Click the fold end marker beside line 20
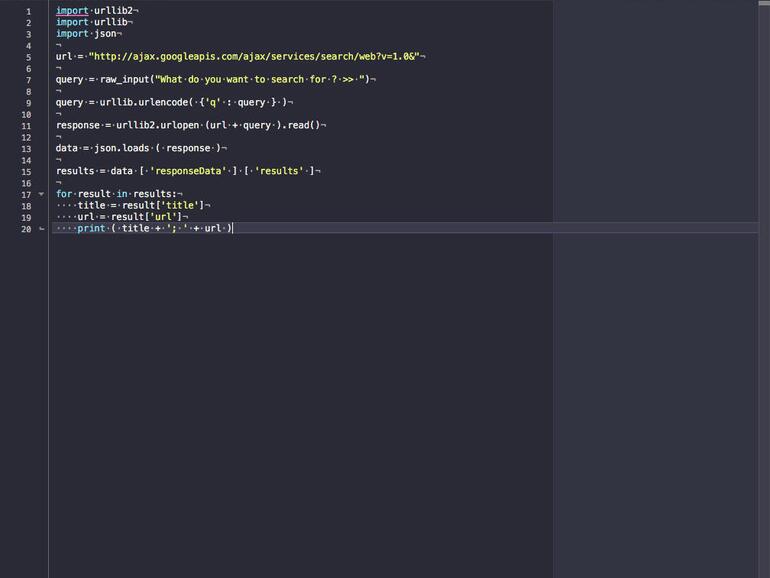Image resolution: width=770 pixels, height=578 pixels. 42,229
